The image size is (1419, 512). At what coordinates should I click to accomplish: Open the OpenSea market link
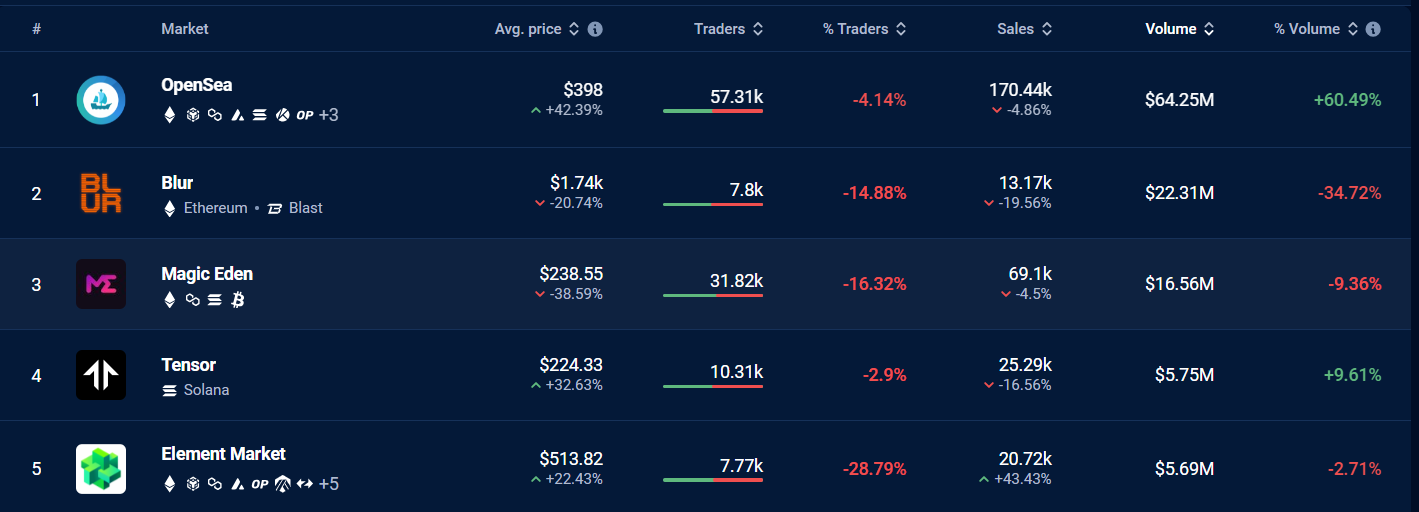point(196,85)
